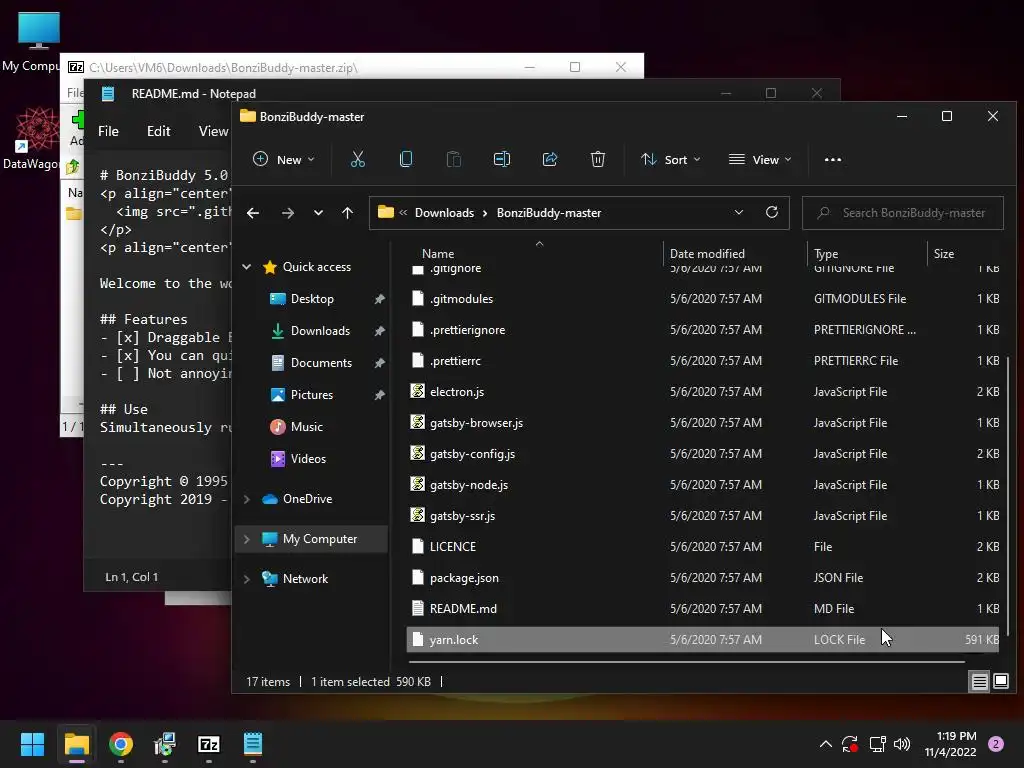Open the New dropdown in Explorer
This screenshot has height=768, width=1024.
(x=283, y=159)
